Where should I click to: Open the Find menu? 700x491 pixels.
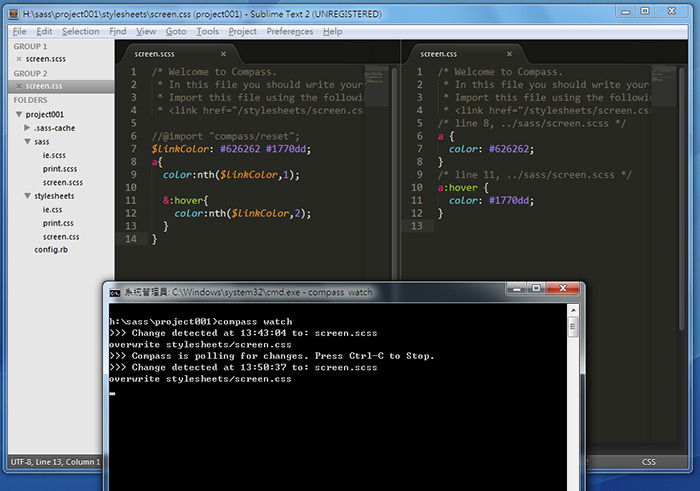[x=118, y=31]
